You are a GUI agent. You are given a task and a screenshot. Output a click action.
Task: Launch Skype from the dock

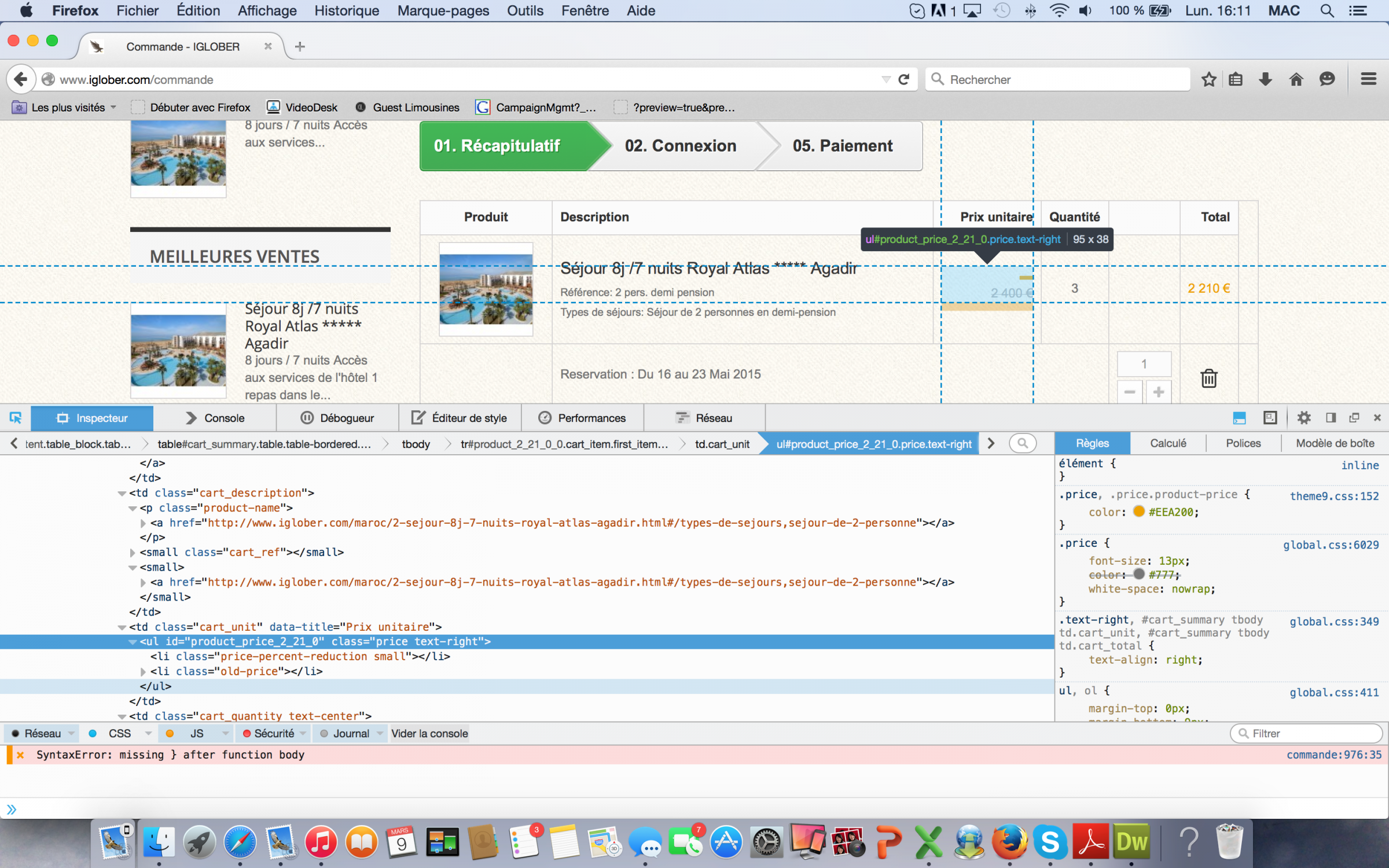tap(1050, 842)
